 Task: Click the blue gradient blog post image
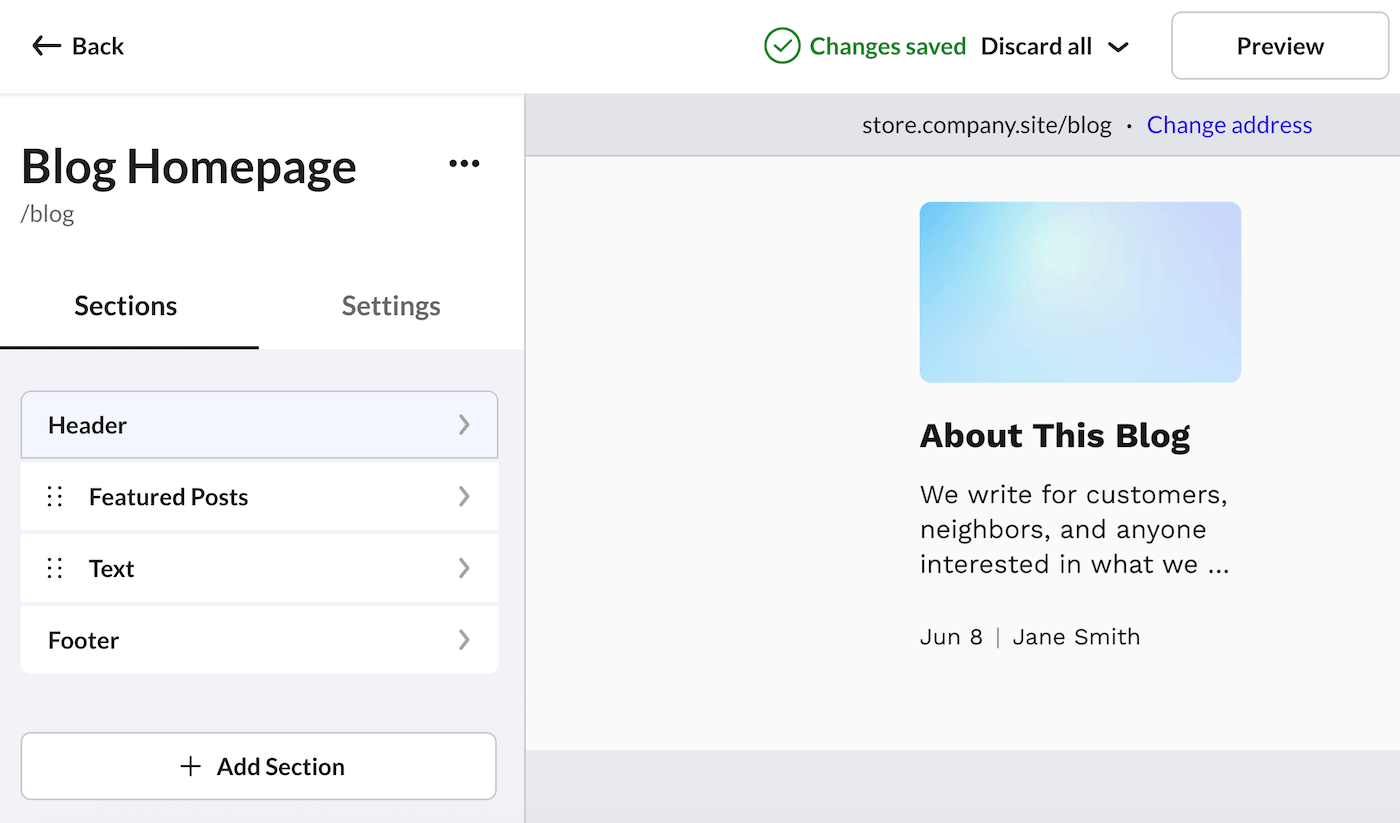point(1080,292)
